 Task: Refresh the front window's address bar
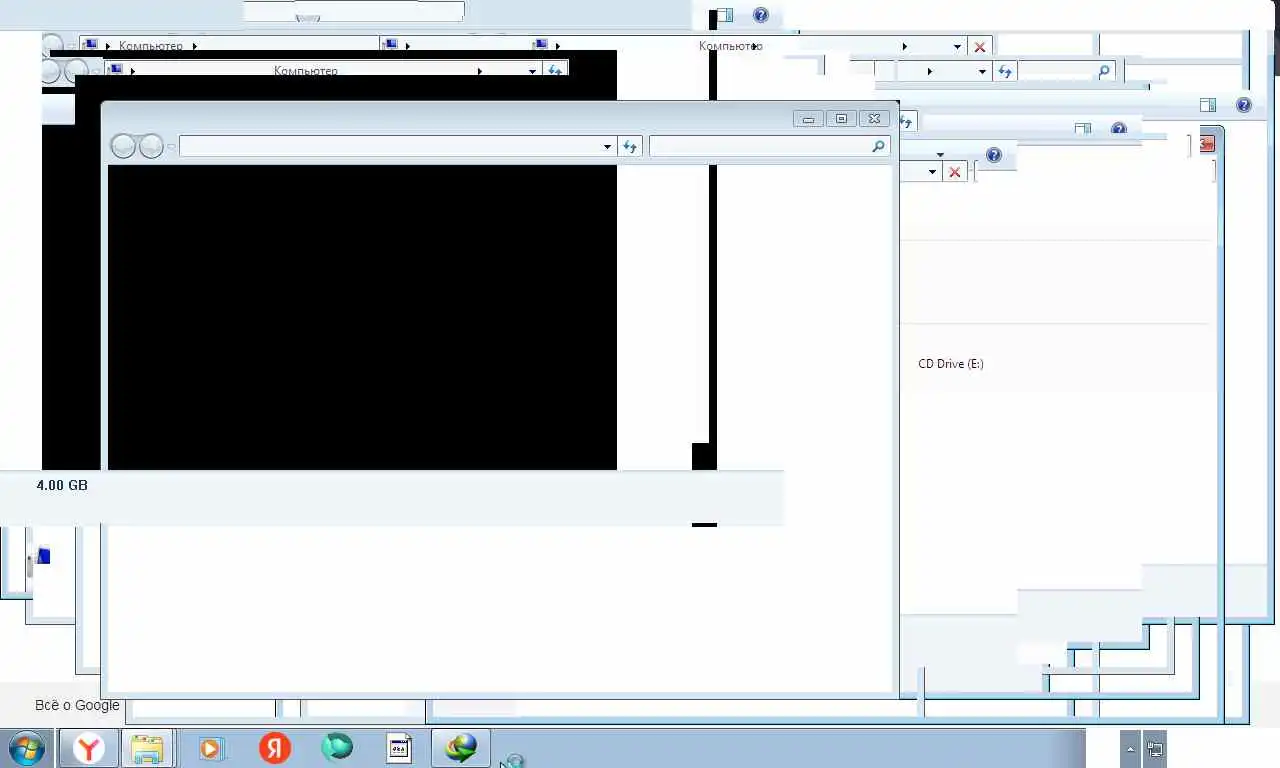point(630,147)
